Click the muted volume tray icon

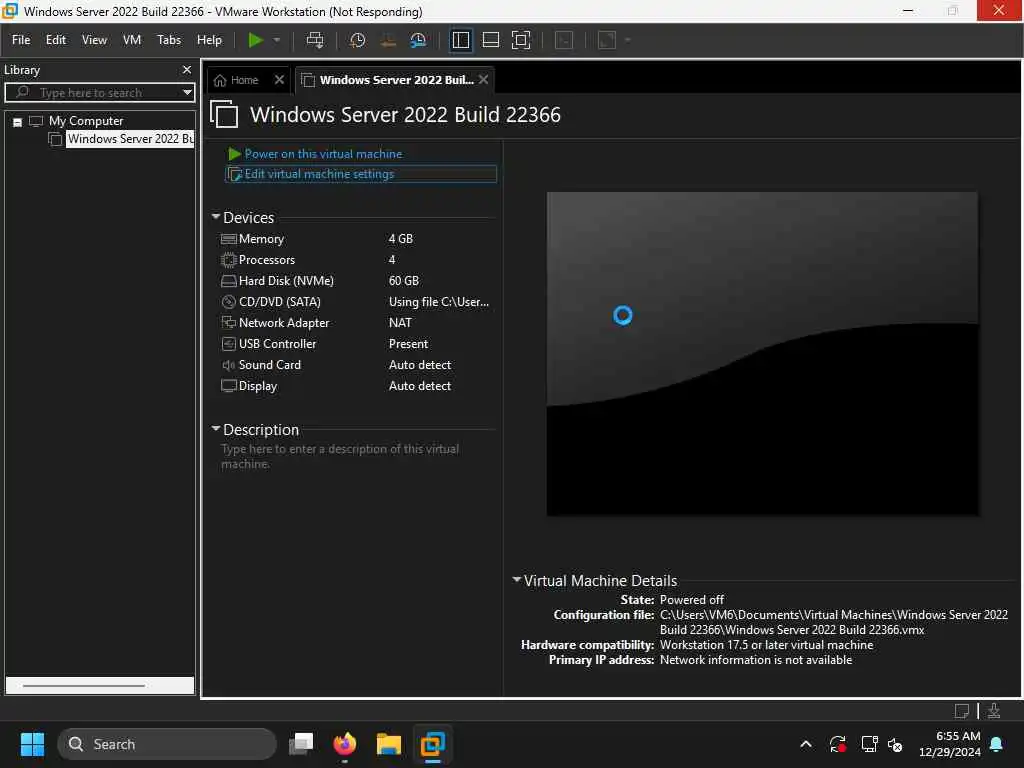[x=895, y=744]
